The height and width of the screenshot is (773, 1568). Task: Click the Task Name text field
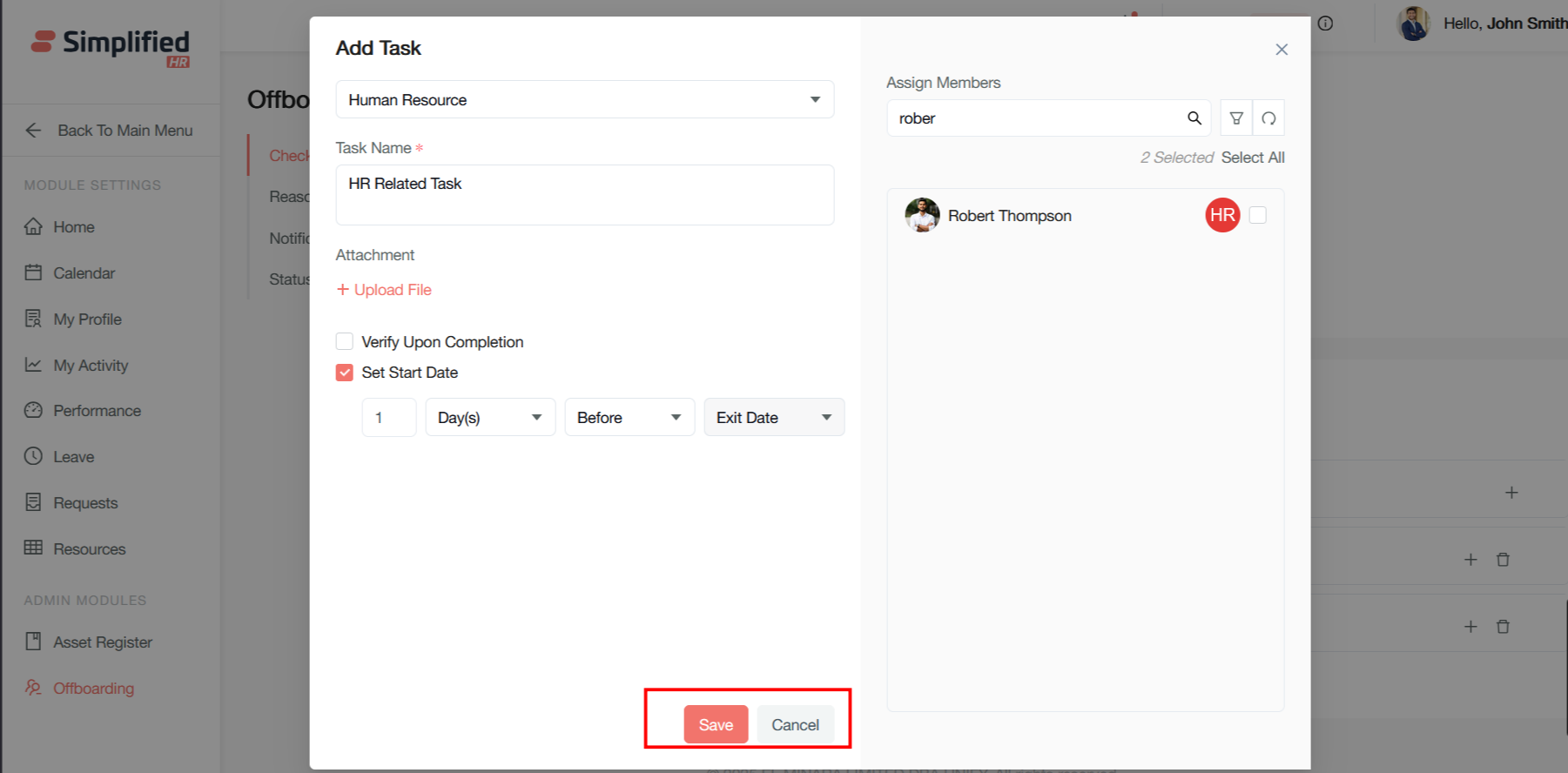point(584,195)
